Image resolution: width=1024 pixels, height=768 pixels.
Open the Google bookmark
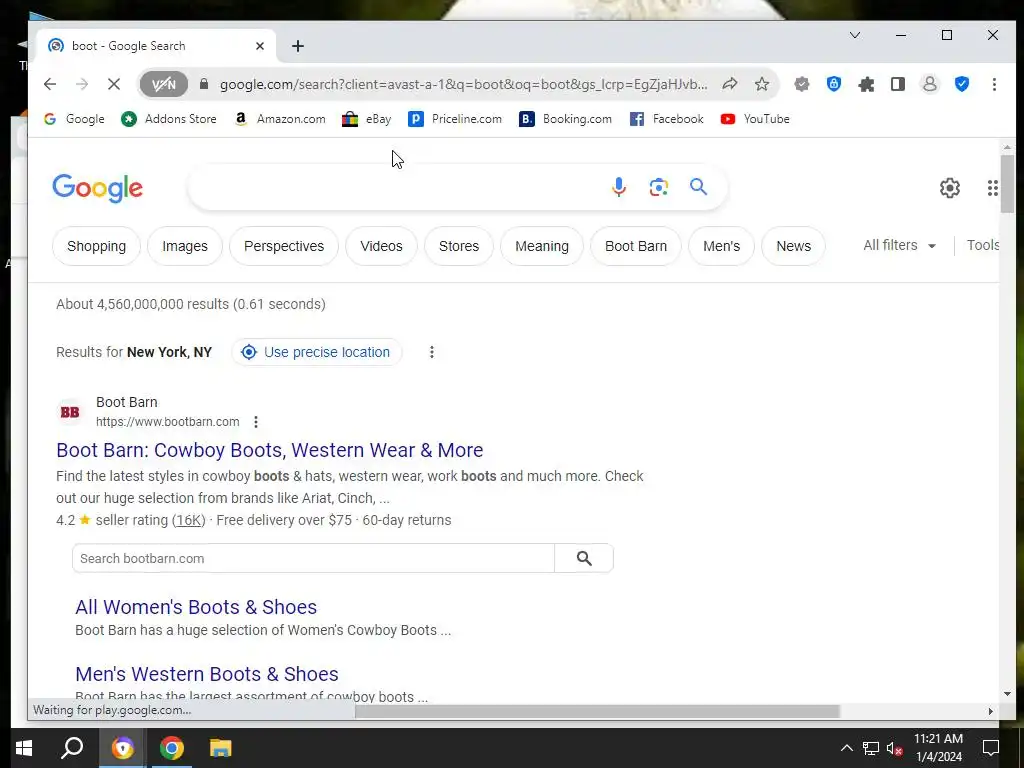tap(74, 119)
